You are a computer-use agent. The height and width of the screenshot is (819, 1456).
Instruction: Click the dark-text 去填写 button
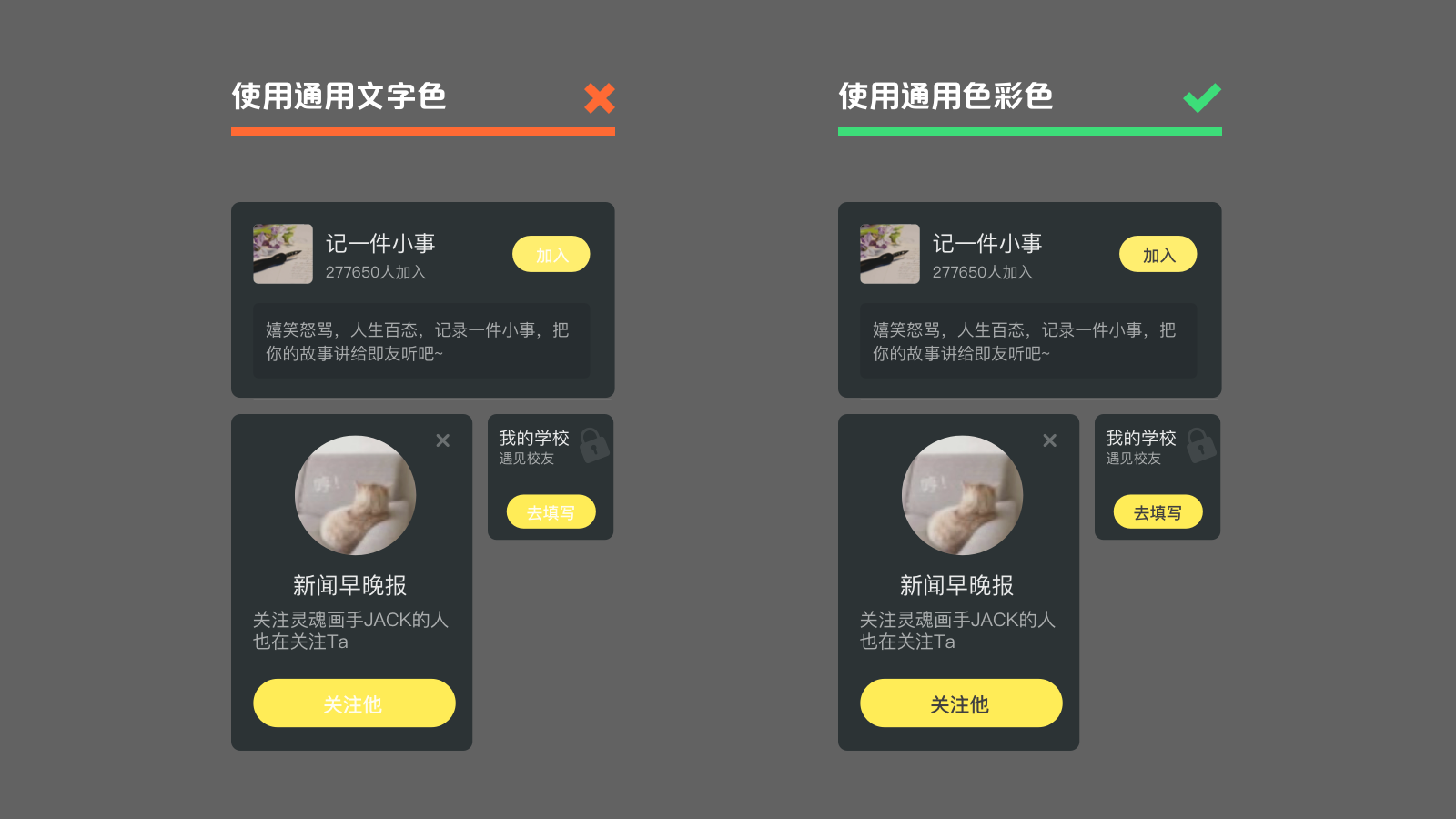click(1158, 511)
